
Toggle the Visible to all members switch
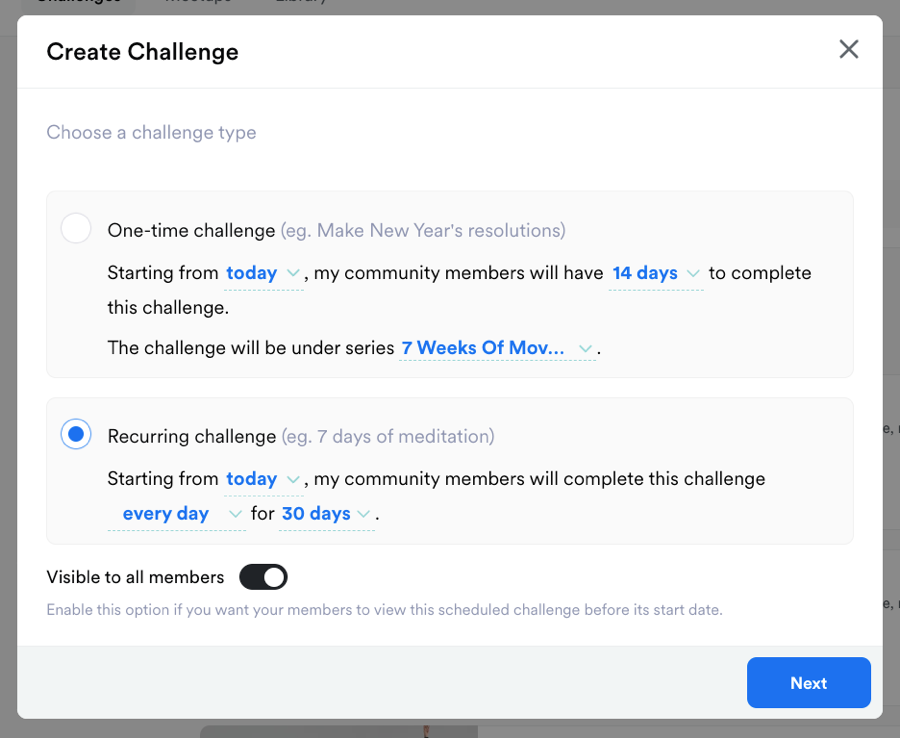263,577
